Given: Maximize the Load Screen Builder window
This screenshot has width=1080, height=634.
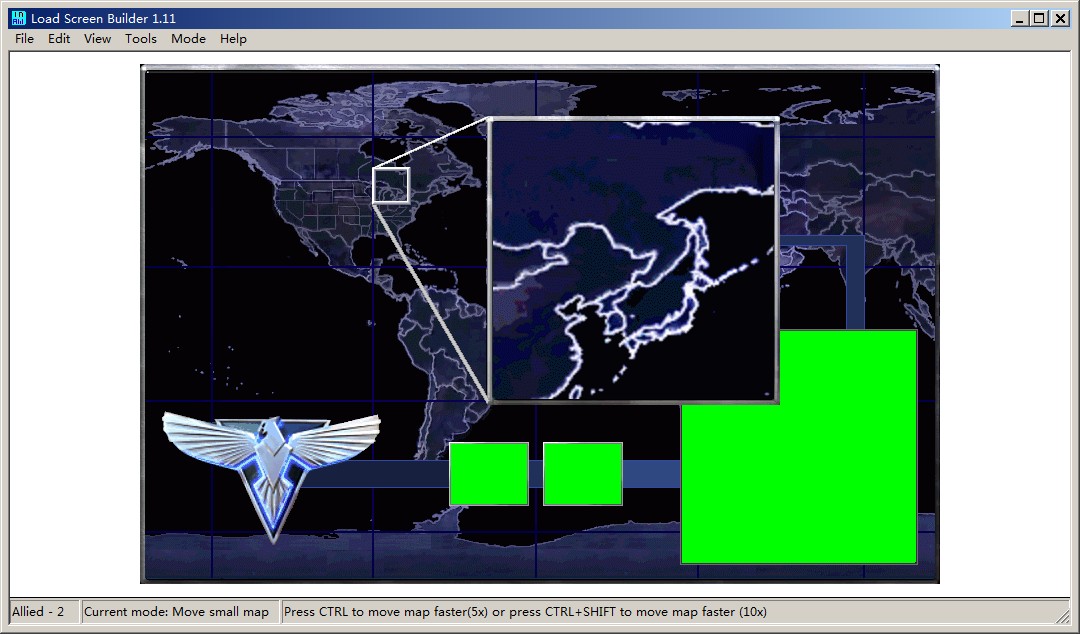Looking at the screenshot, I should tap(1039, 19).
